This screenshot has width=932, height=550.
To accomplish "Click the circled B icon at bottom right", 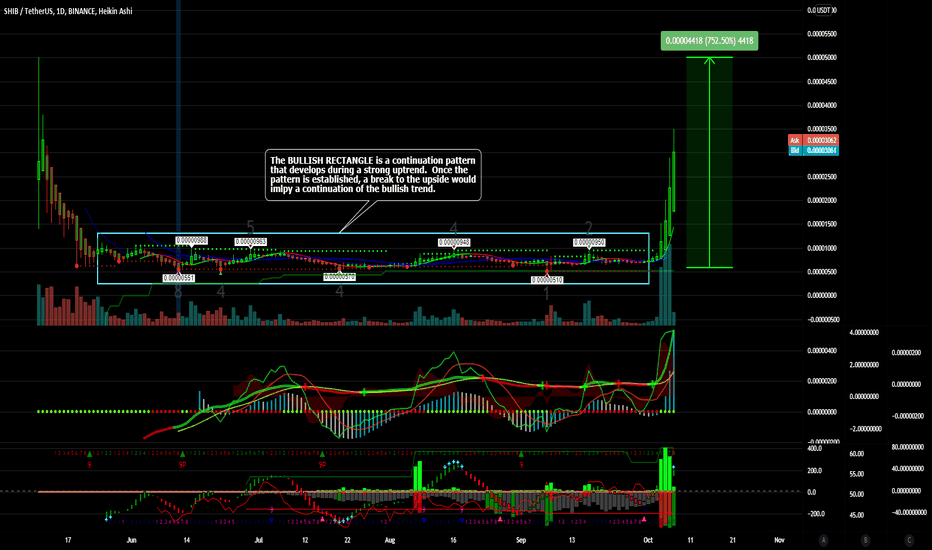I will click(865, 540).
